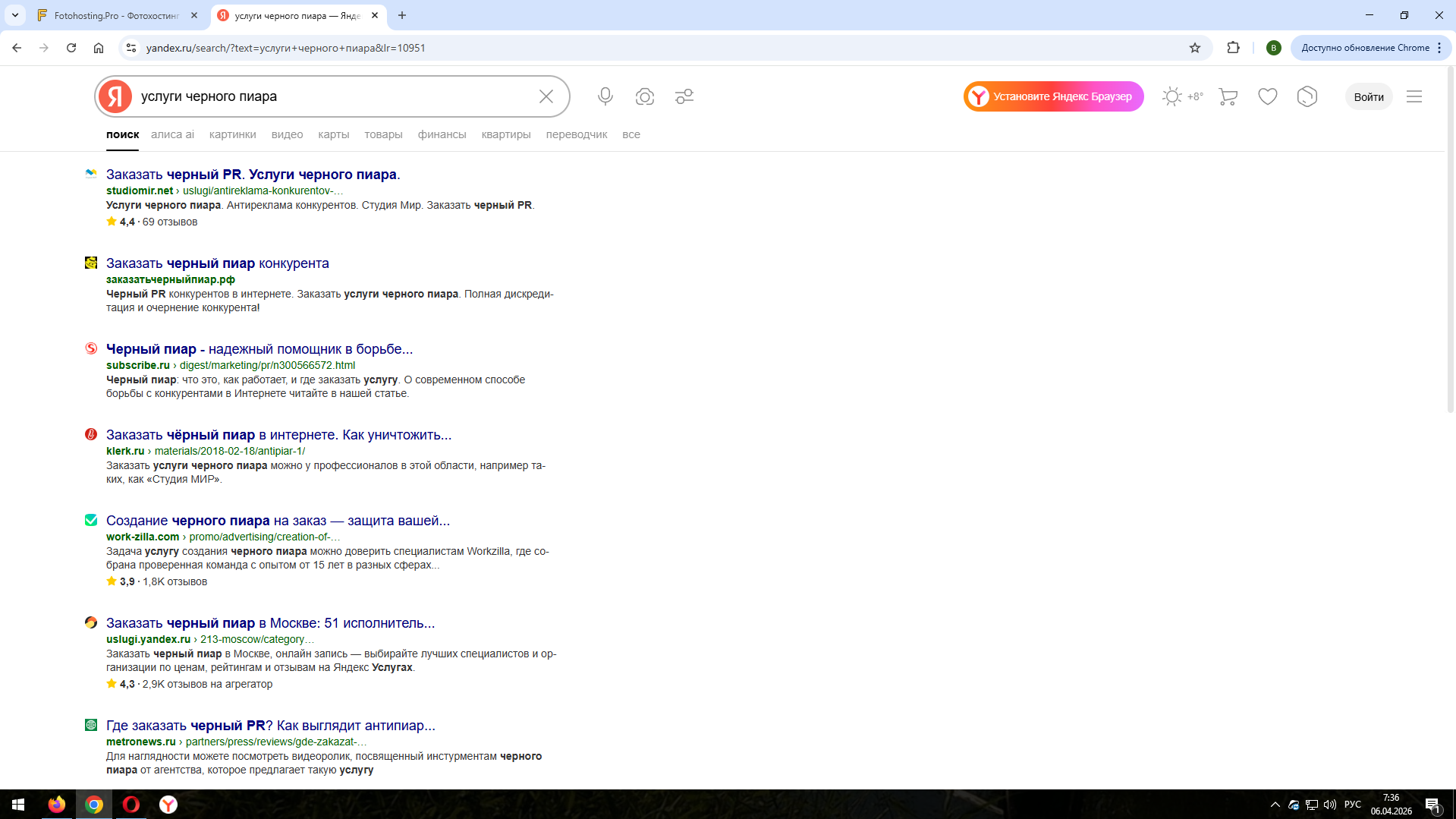
Task: View site information icon in address bar
Action: [131, 48]
